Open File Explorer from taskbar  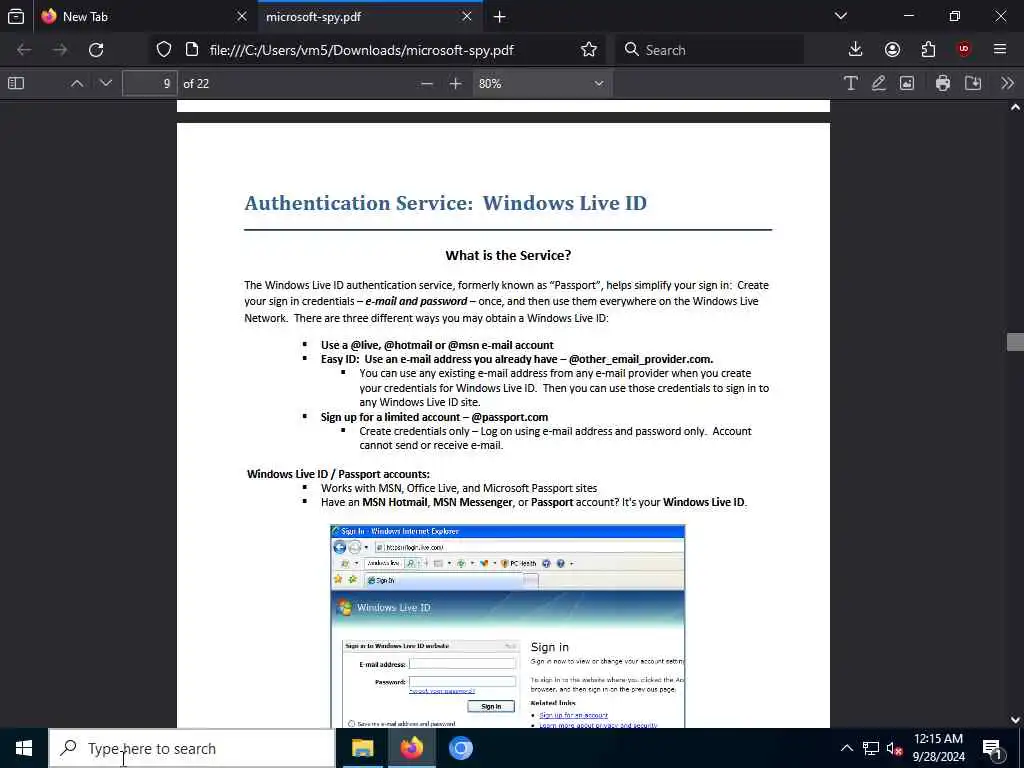pyautogui.click(x=362, y=748)
